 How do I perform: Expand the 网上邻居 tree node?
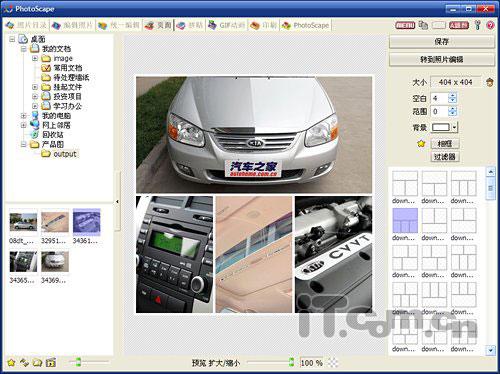[24, 125]
